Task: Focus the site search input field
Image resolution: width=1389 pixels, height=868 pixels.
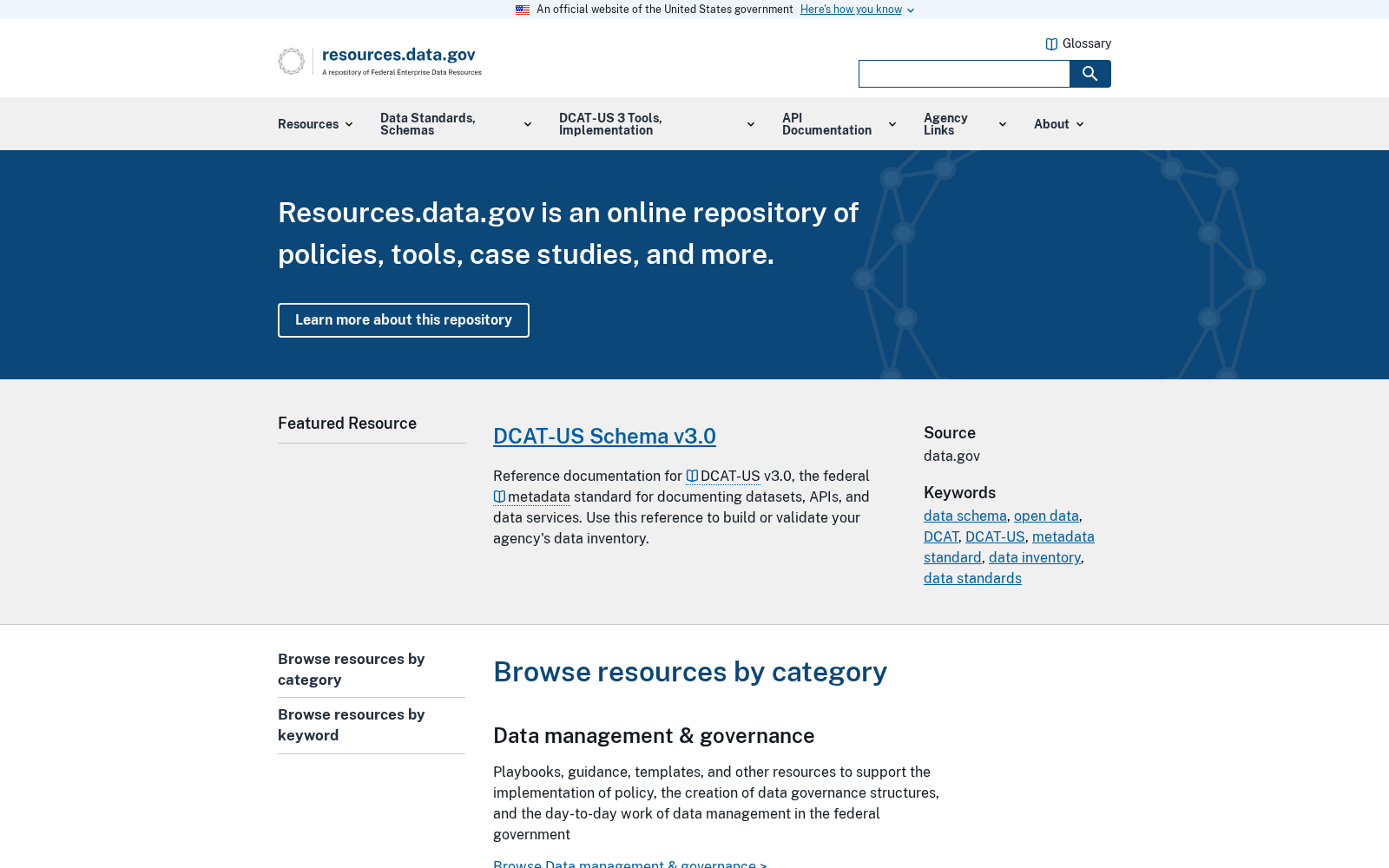Action: pos(964,74)
